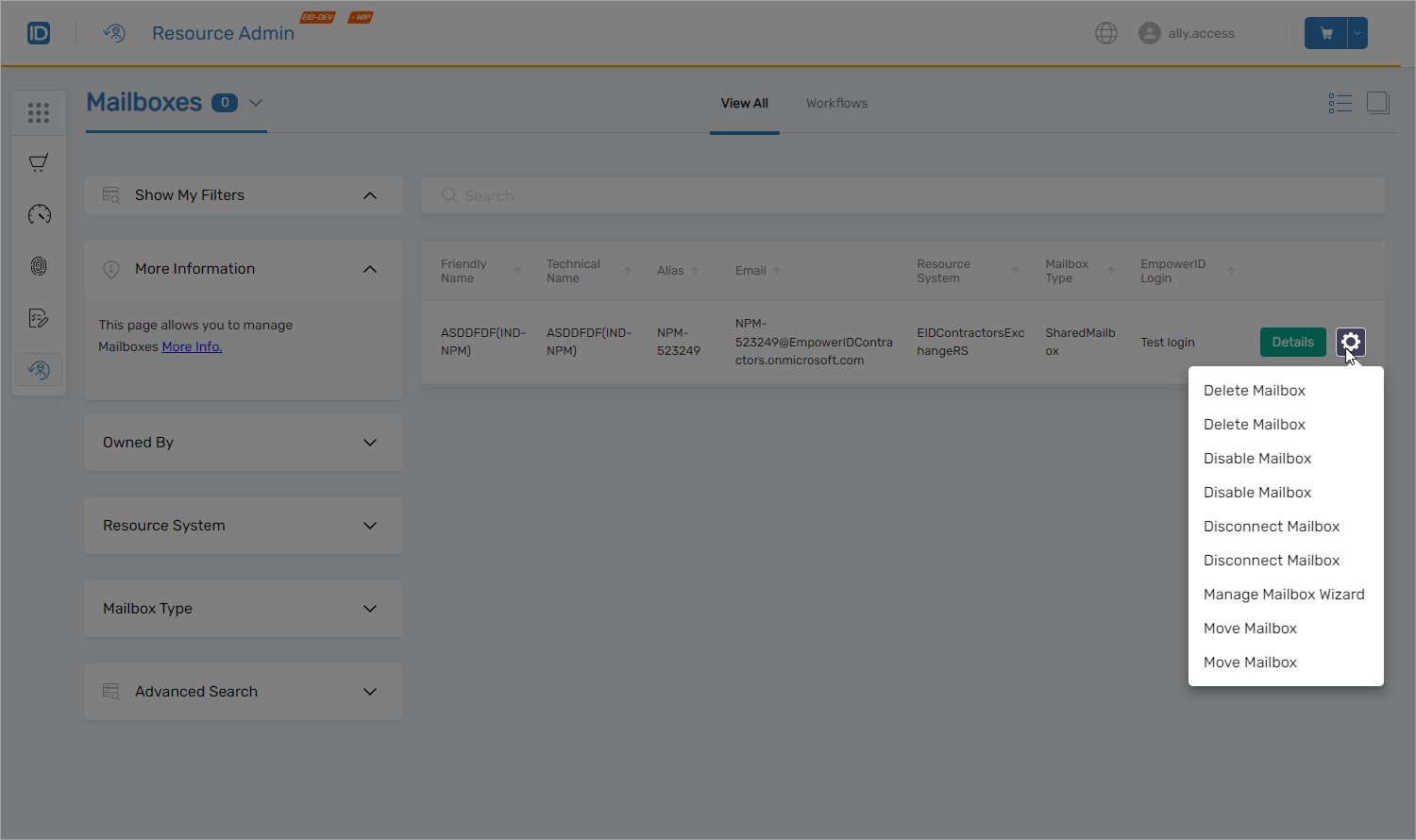
Task: Click the fingerprint identity sidebar icon
Action: (x=38, y=266)
